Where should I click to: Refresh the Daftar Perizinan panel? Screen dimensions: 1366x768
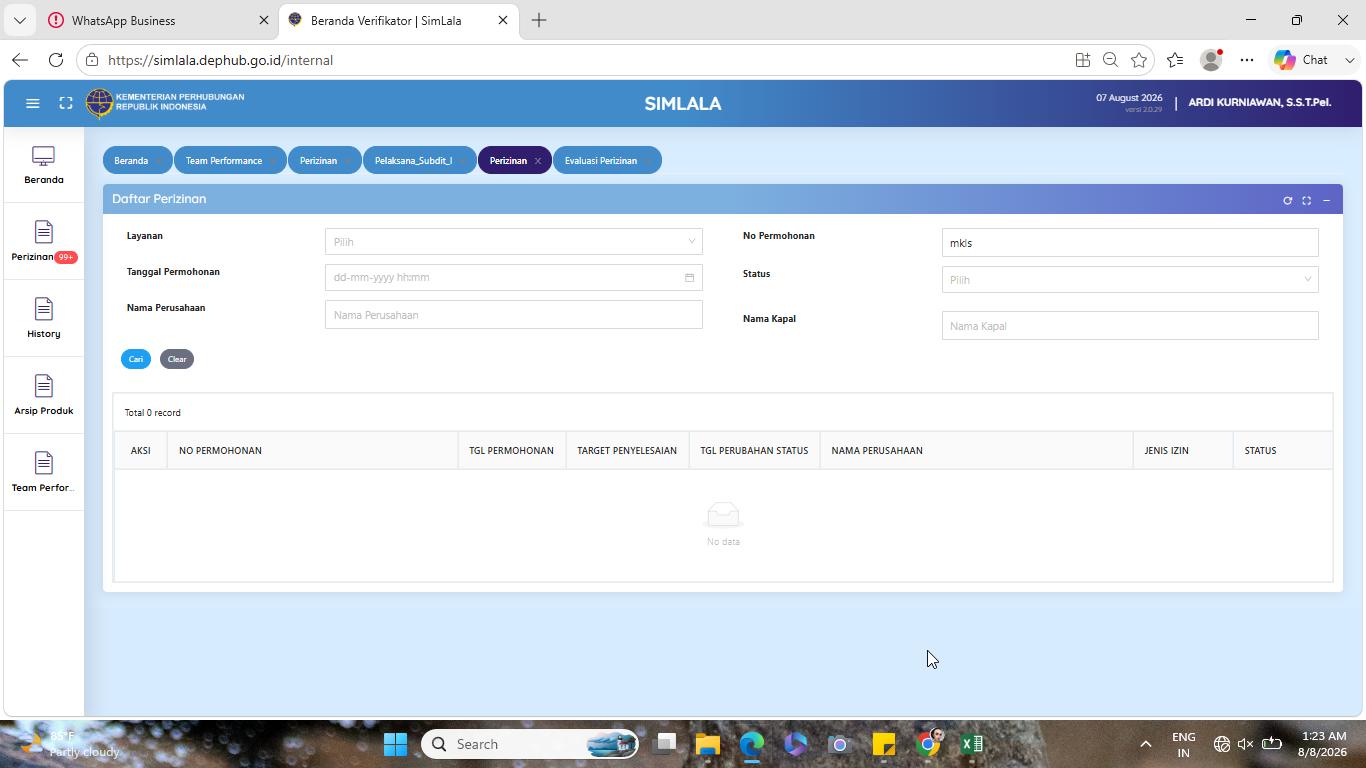[1287, 200]
